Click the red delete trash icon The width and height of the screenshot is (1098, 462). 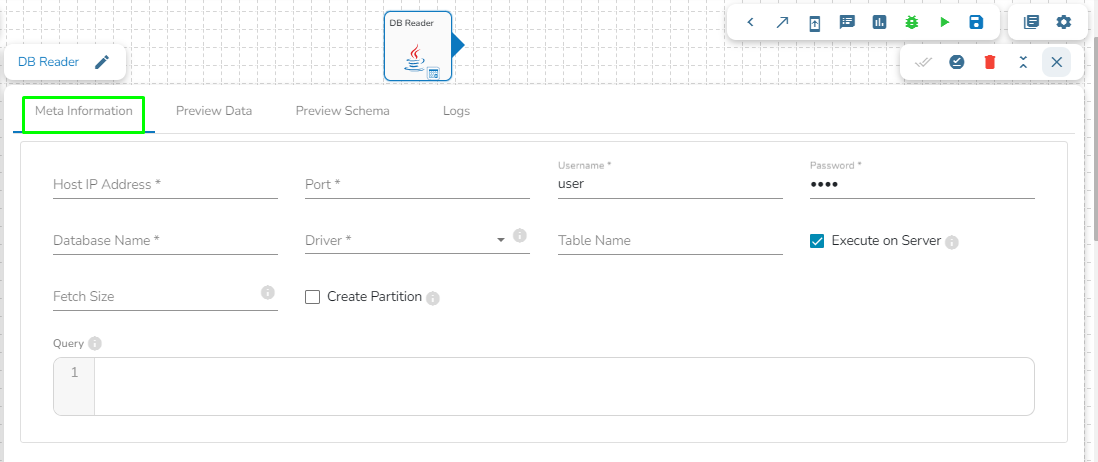(x=990, y=62)
